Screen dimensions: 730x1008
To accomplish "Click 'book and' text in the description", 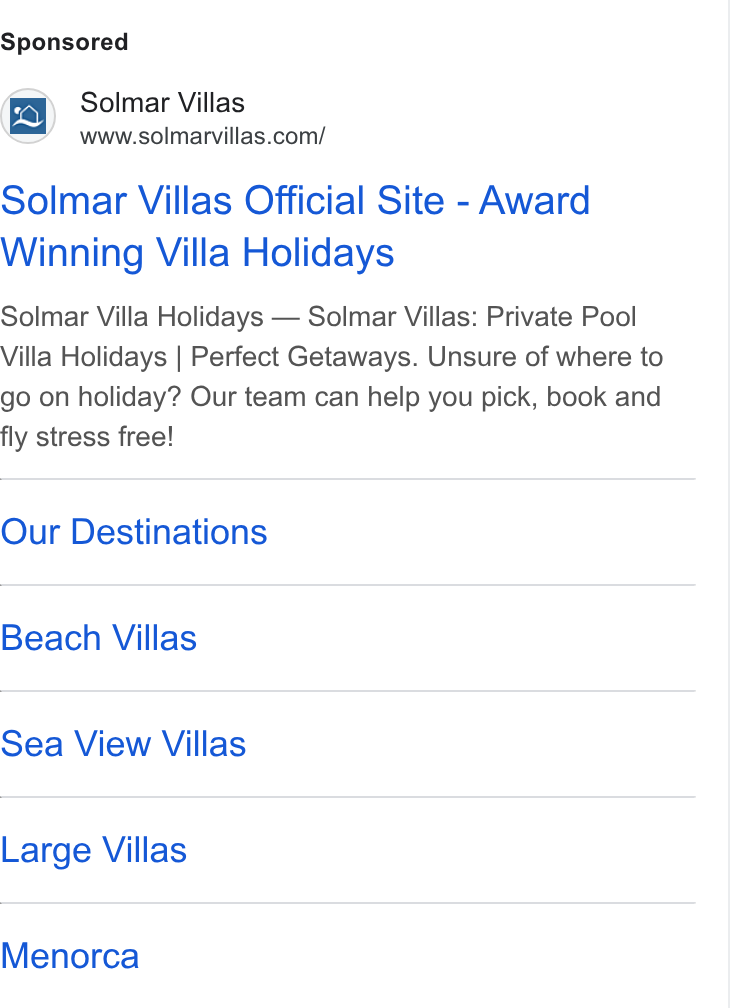I will coord(603,397).
